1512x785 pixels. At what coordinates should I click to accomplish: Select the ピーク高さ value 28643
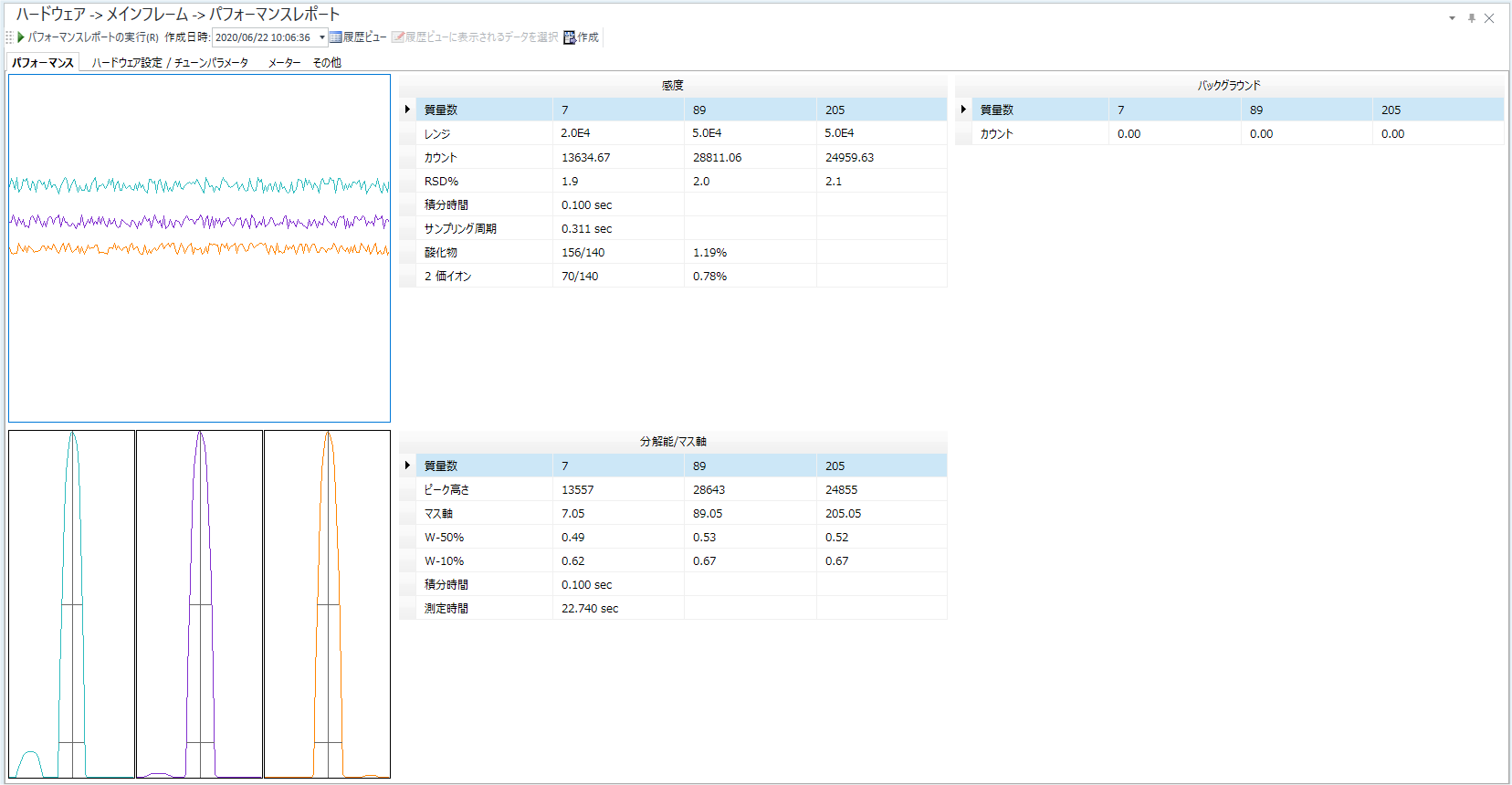click(x=751, y=489)
